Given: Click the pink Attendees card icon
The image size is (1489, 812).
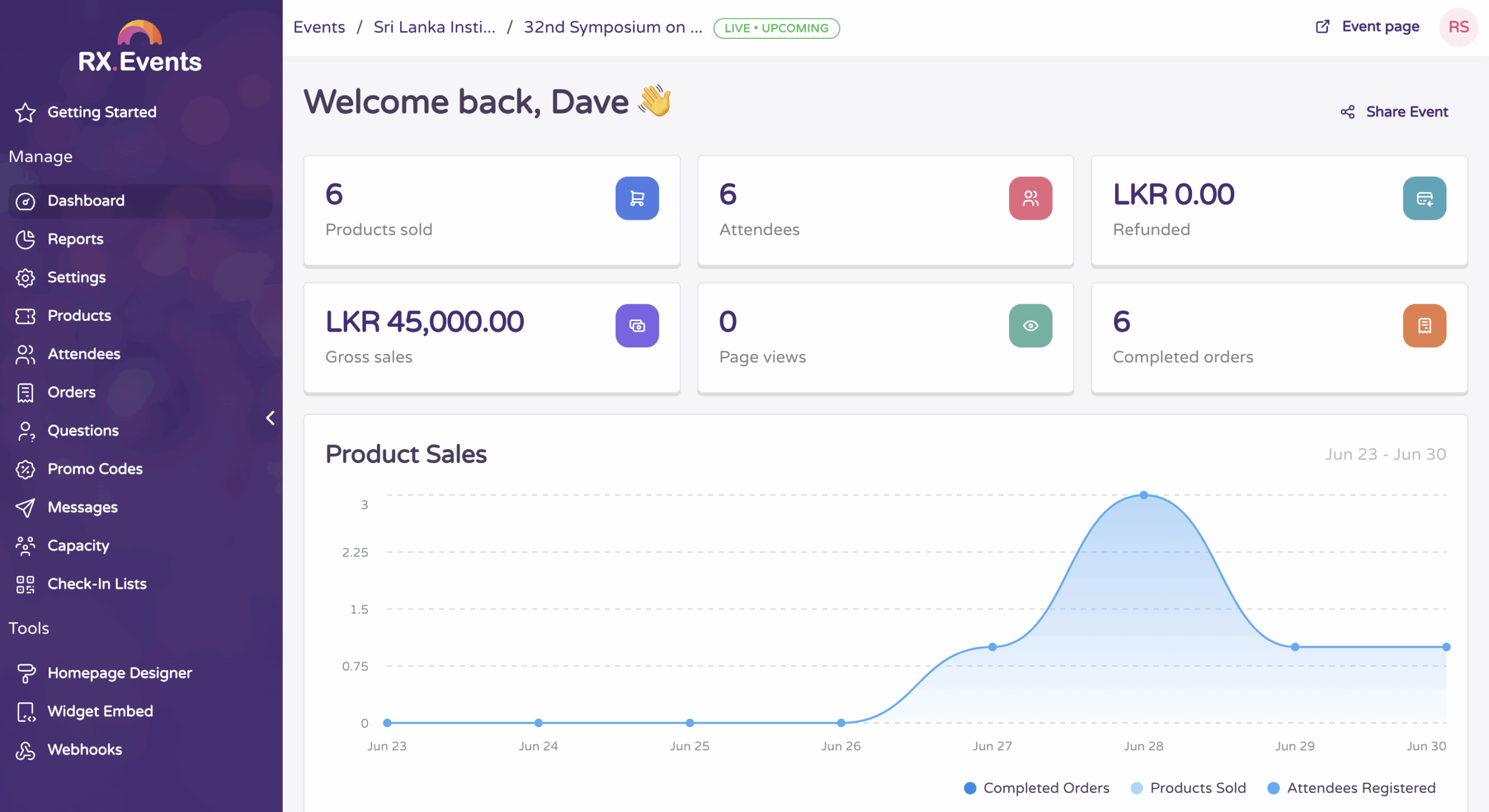Looking at the screenshot, I should [x=1030, y=198].
